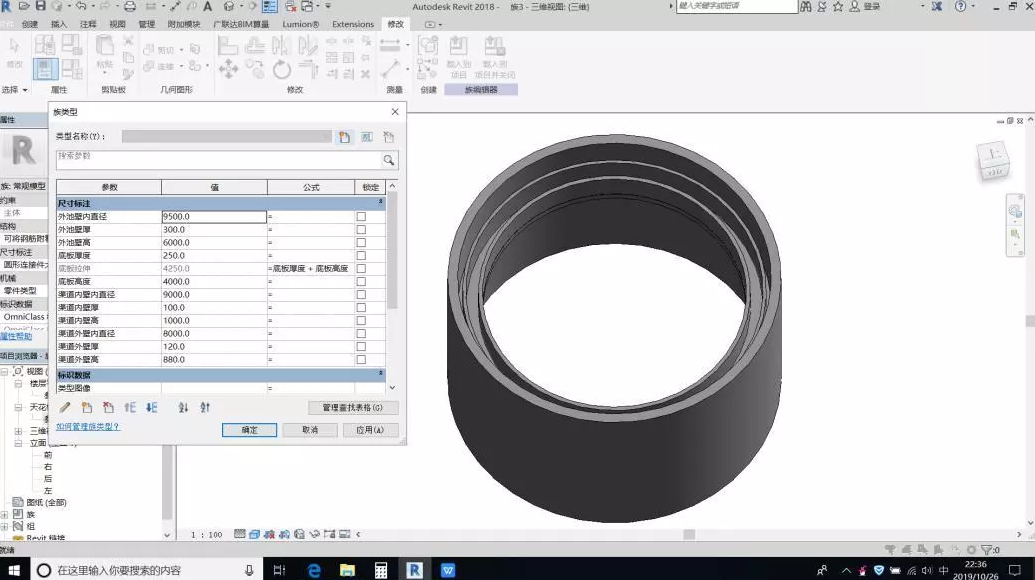Image resolution: width=1035 pixels, height=580 pixels.
Task: Tick the lock checkbox for 渠道外壁高
Action: (x=361, y=360)
